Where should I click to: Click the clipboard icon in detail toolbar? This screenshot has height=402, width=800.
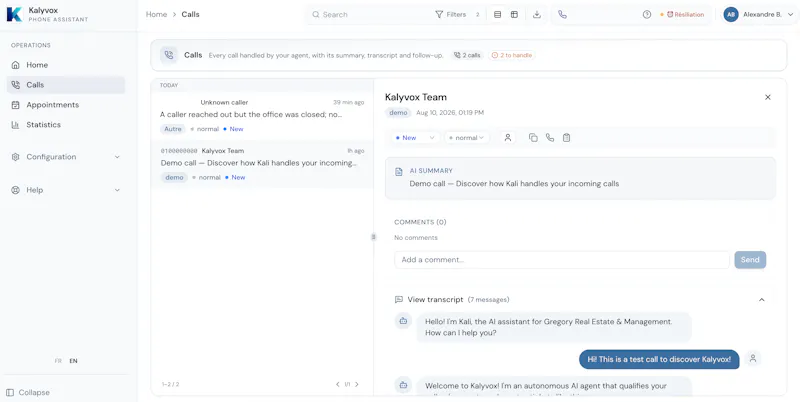pos(566,138)
